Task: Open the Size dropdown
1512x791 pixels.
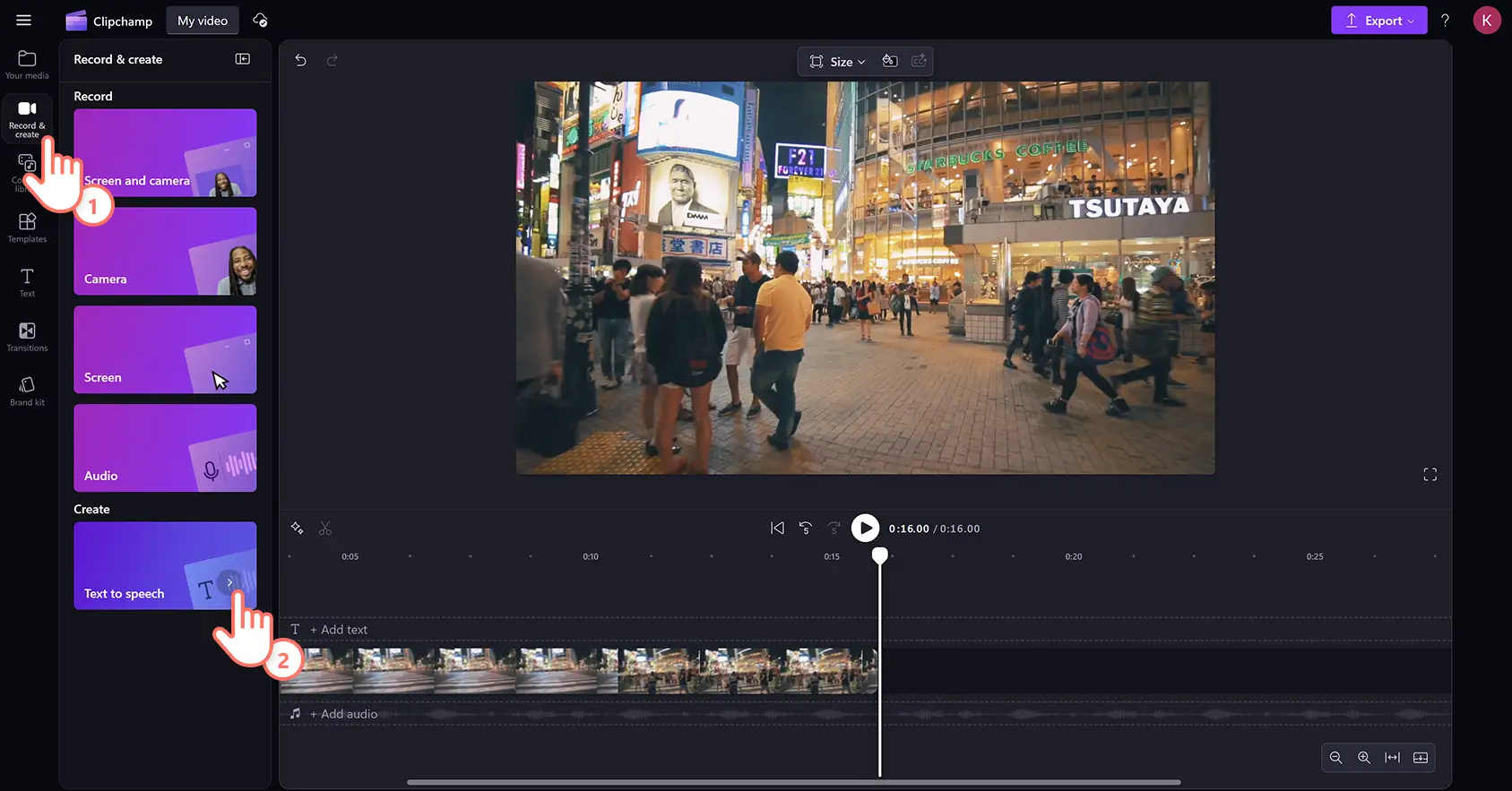Action: pos(838,62)
